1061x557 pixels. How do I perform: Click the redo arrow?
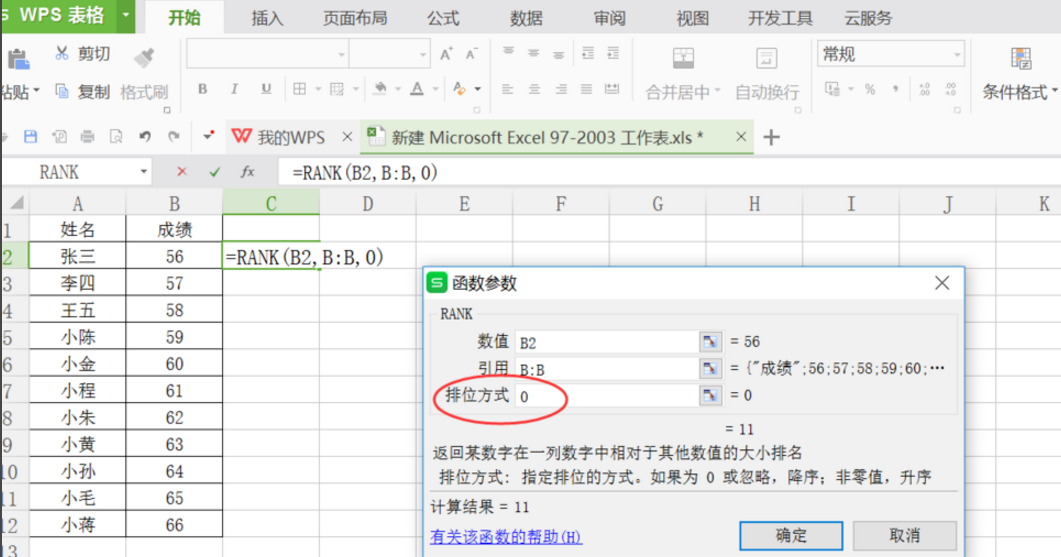tap(173, 137)
